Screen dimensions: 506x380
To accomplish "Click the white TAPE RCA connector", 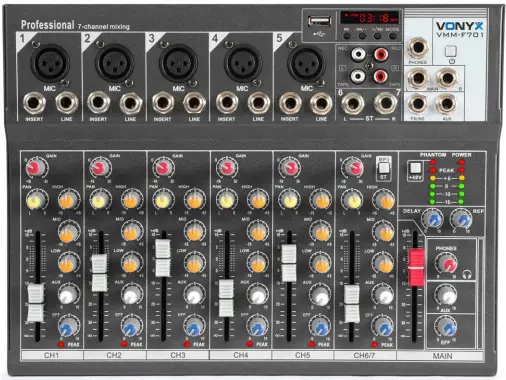I will pyautogui.click(x=358, y=76).
